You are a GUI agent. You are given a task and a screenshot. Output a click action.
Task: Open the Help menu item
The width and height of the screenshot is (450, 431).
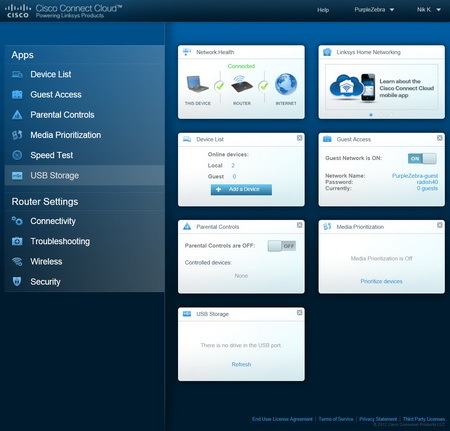coord(323,10)
